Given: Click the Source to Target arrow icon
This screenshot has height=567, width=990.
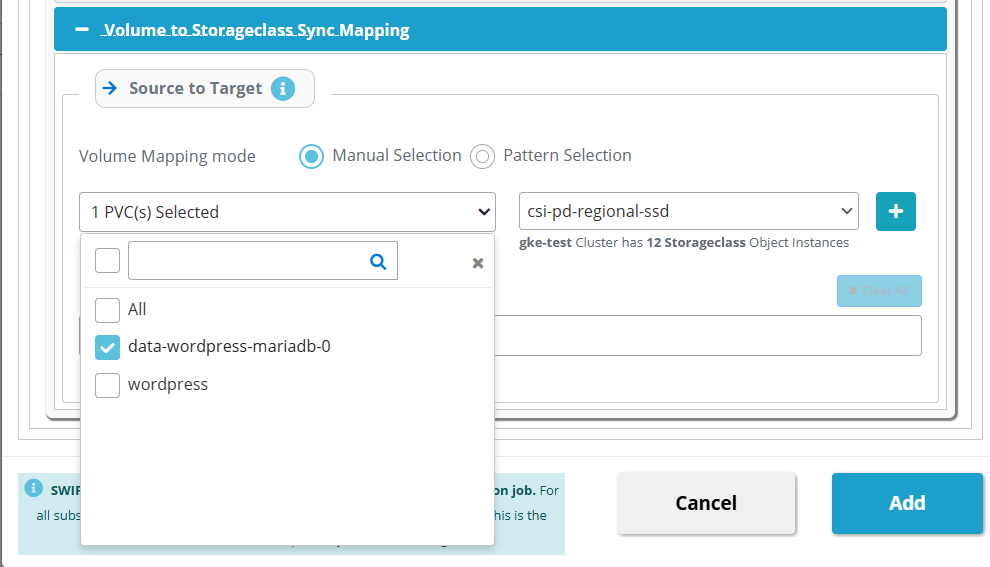Looking at the screenshot, I should point(110,88).
